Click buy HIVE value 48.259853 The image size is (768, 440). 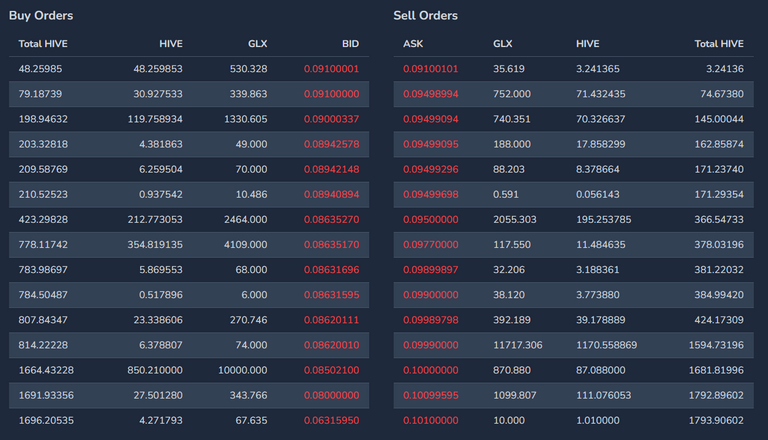[x=158, y=69]
